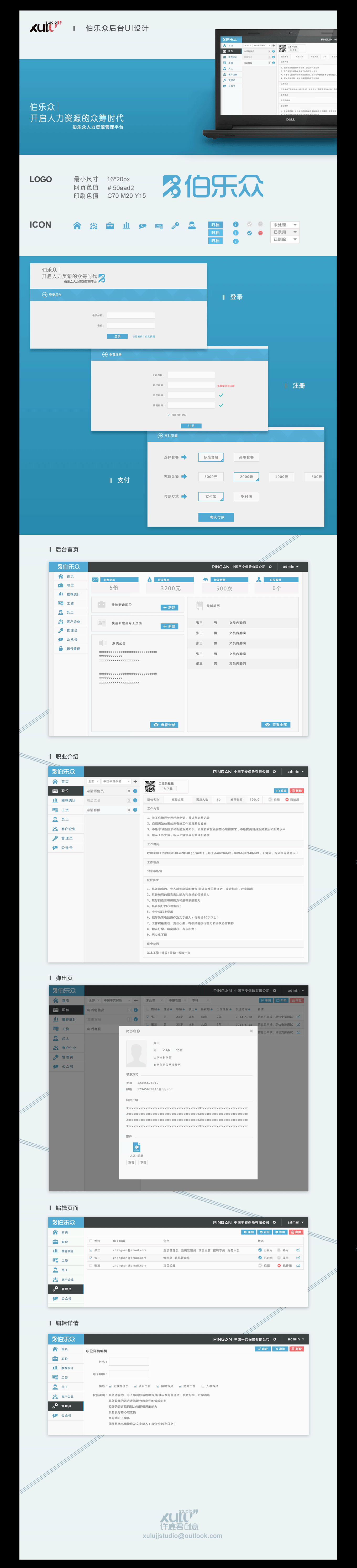Viewport: 357px width, 1568px height.
Task: Click the 注册 button on the registration panel
Action: tap(191, 426)
